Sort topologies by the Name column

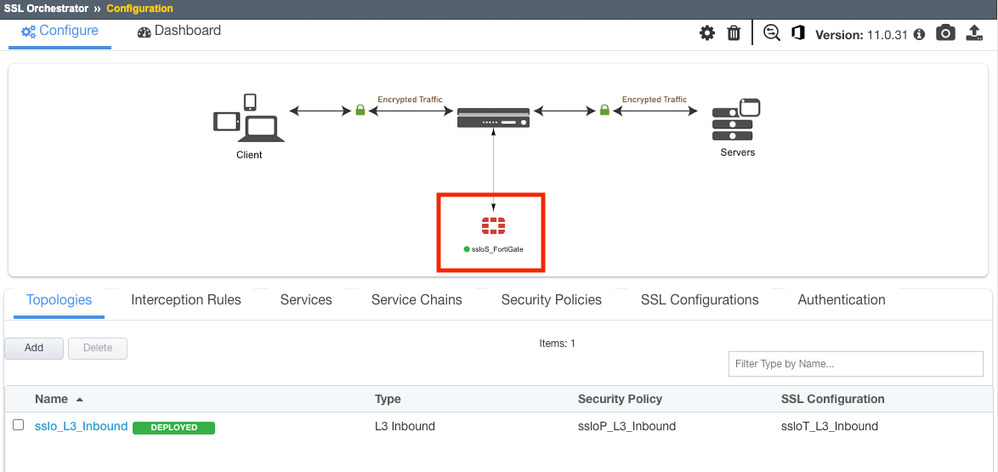coord(51,399)
